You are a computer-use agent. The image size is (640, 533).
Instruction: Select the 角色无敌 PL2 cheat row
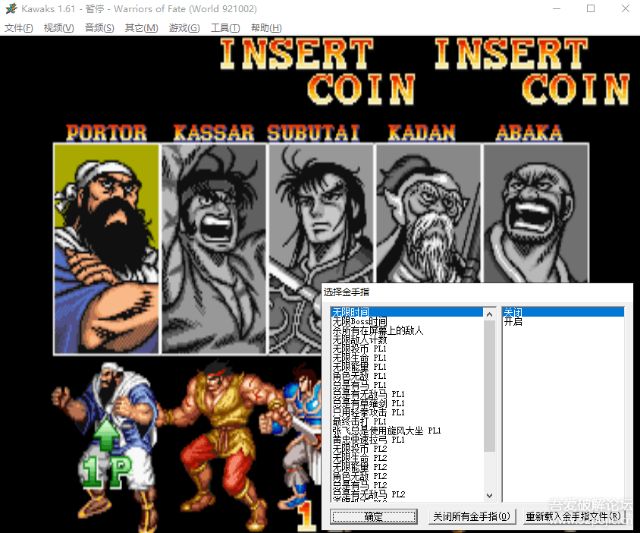pyautogui.click(x=407, y=476)
